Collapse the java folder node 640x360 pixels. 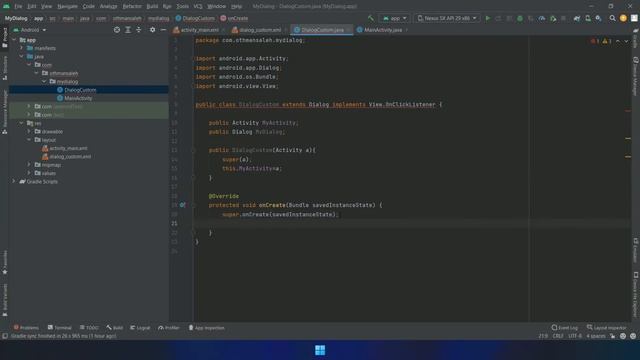pyautogui.click(x=22, y=56)
